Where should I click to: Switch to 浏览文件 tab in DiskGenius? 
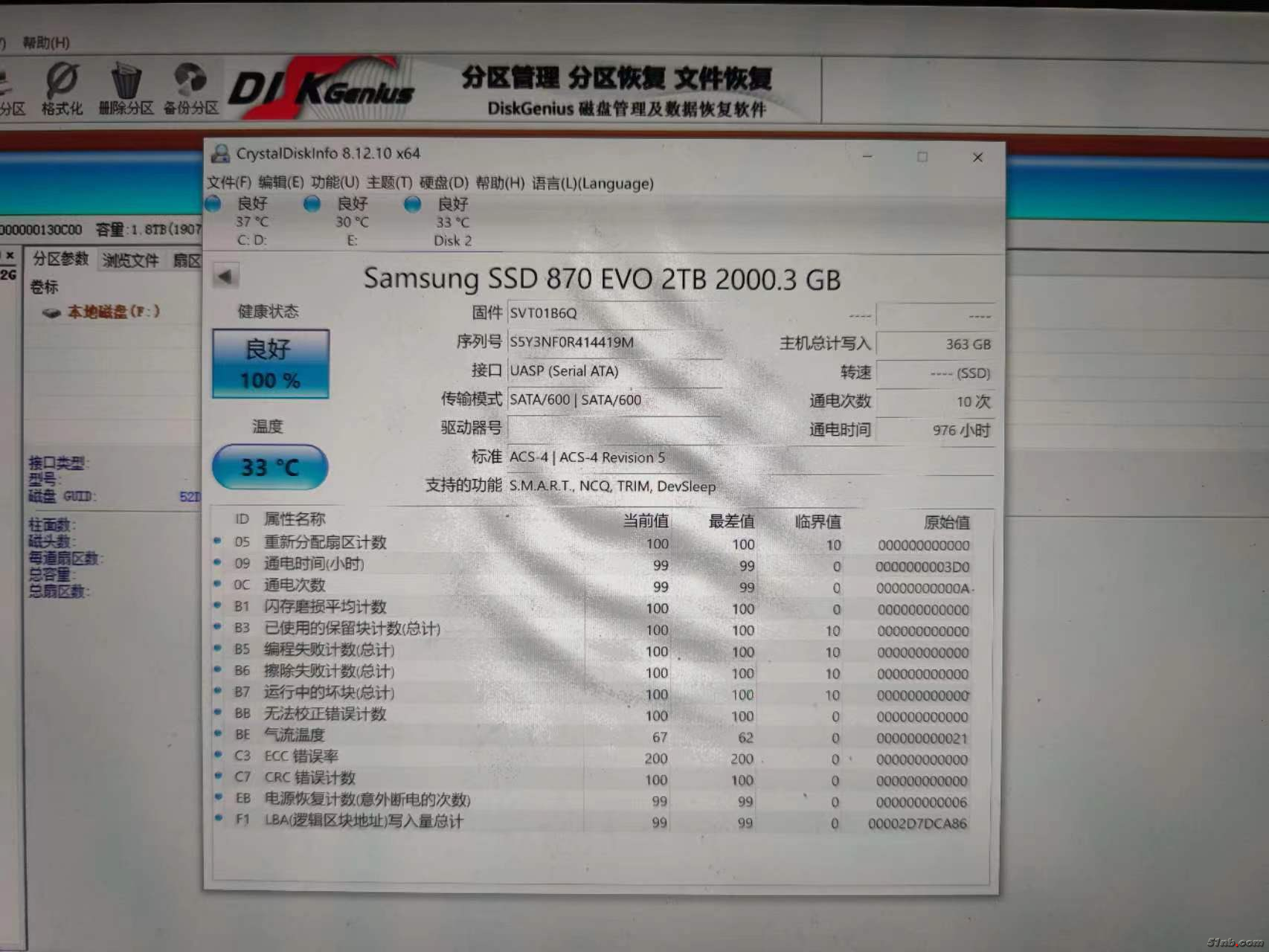tap(131, 260)
